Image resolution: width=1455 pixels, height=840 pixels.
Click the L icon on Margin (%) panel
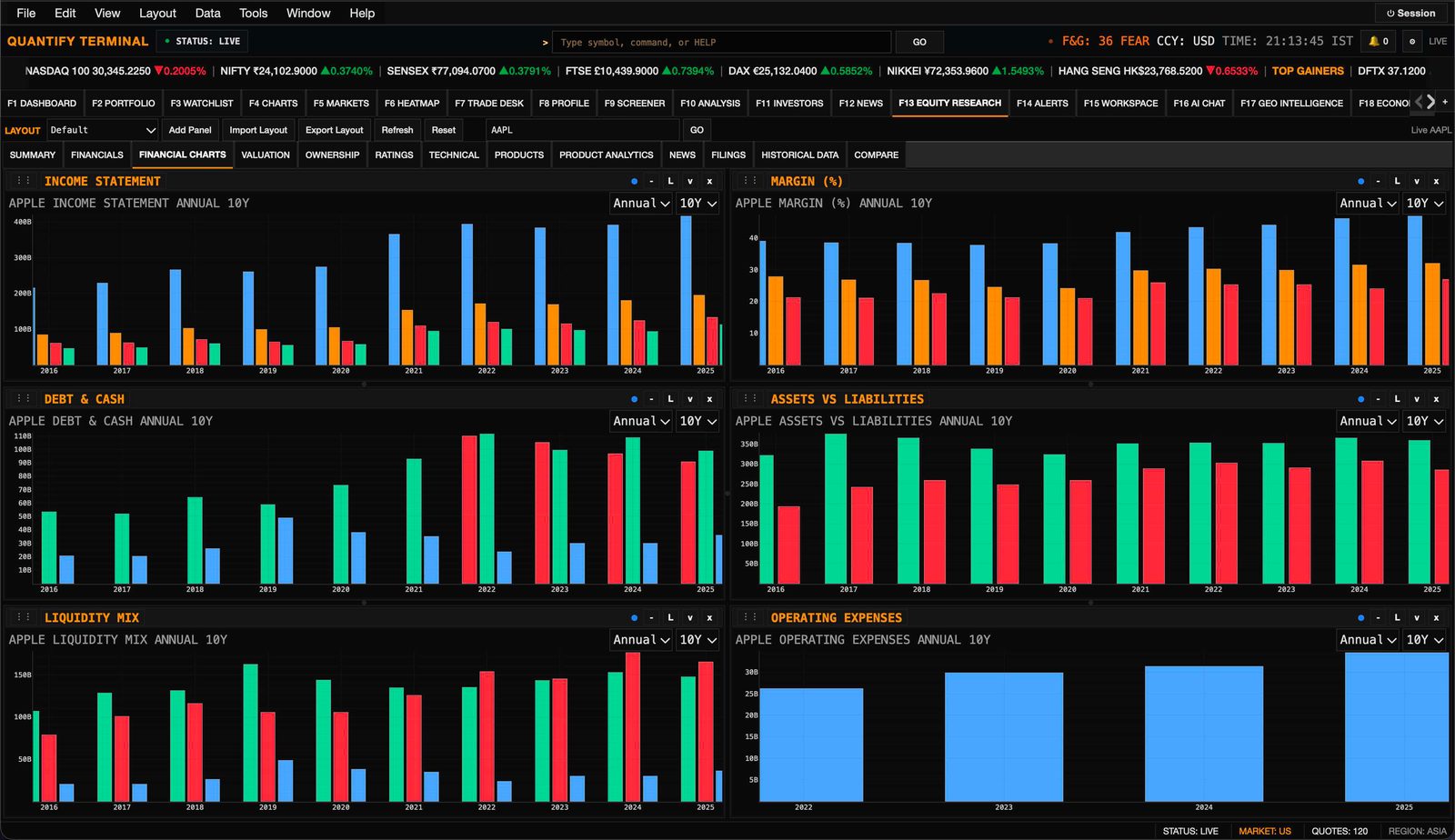point(1398,181)
